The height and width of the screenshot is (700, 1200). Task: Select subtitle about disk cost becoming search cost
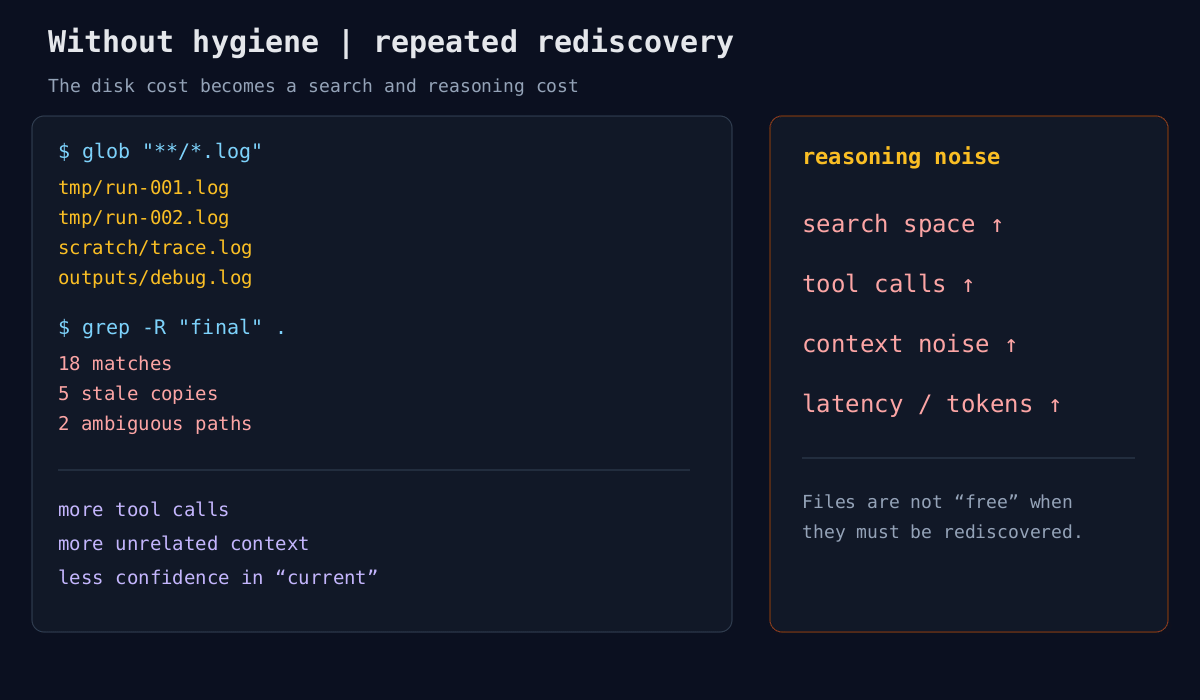pyautogui.click(x=313, y=86)
